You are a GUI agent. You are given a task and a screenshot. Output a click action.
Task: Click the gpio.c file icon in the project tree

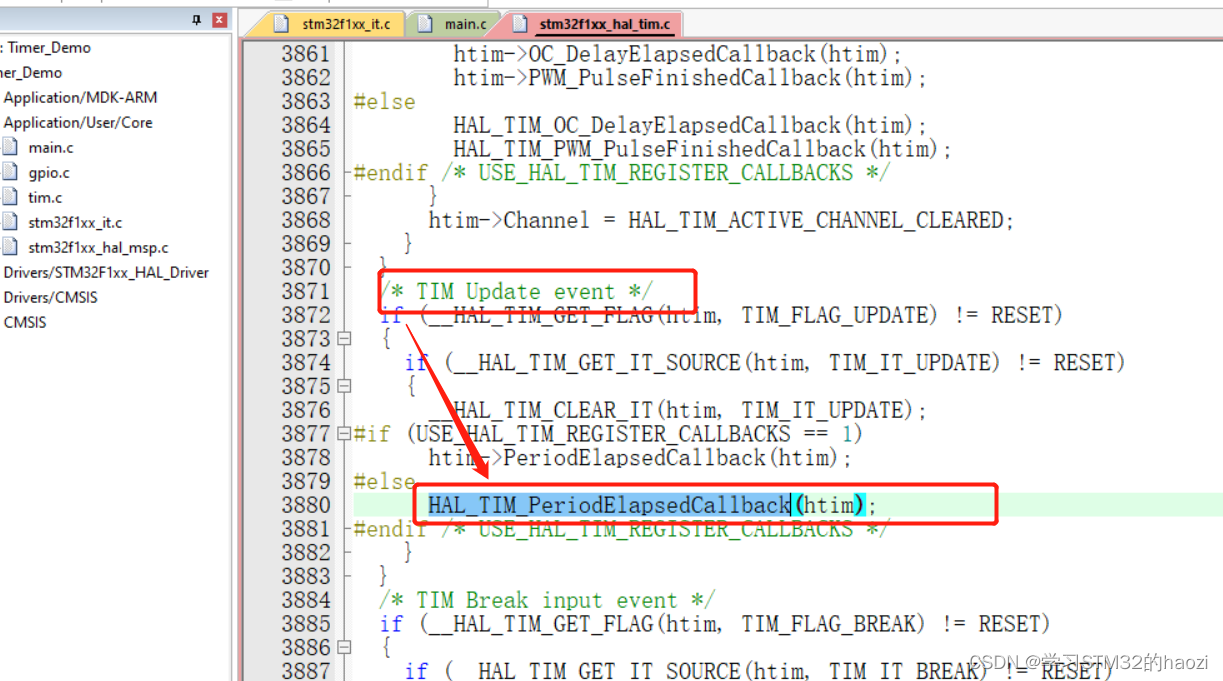coord(10,172)
